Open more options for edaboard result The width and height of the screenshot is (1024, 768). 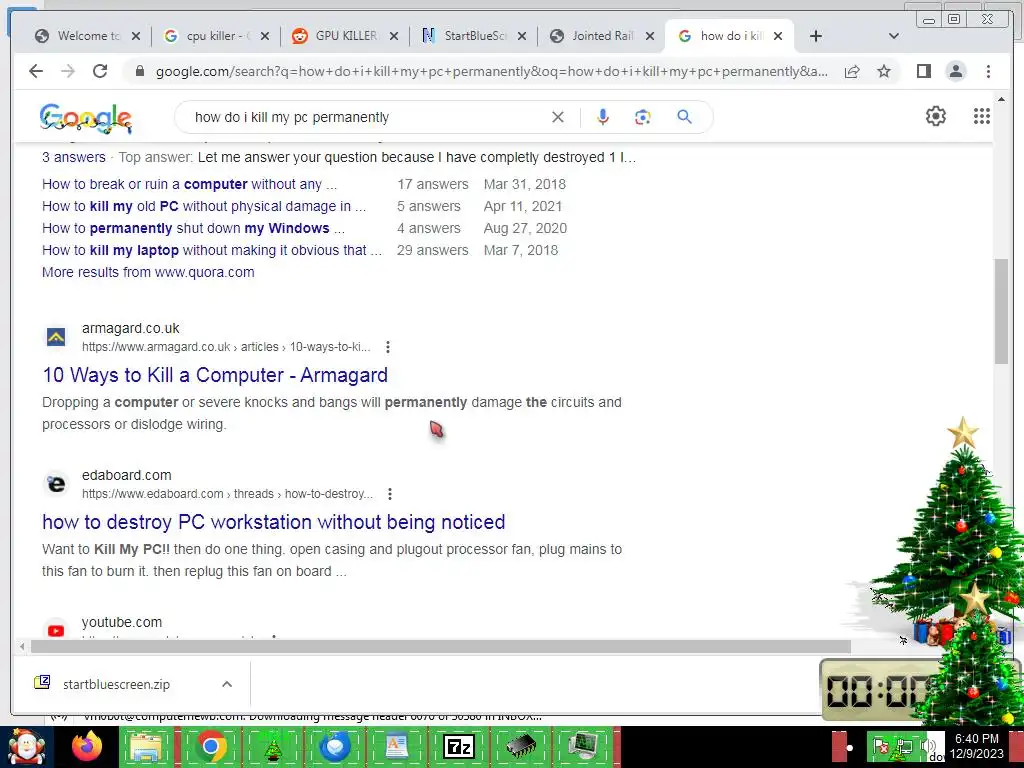[x=390, y=494]
